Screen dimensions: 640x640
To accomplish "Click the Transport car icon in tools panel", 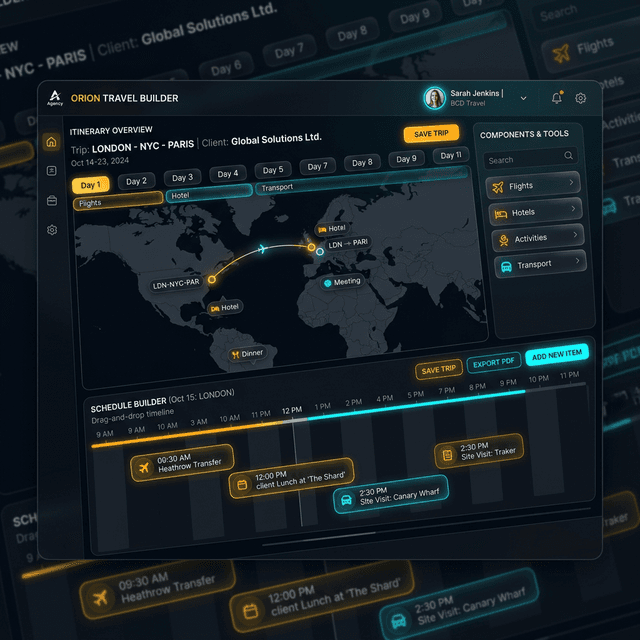I will click(x=507, y=267).
